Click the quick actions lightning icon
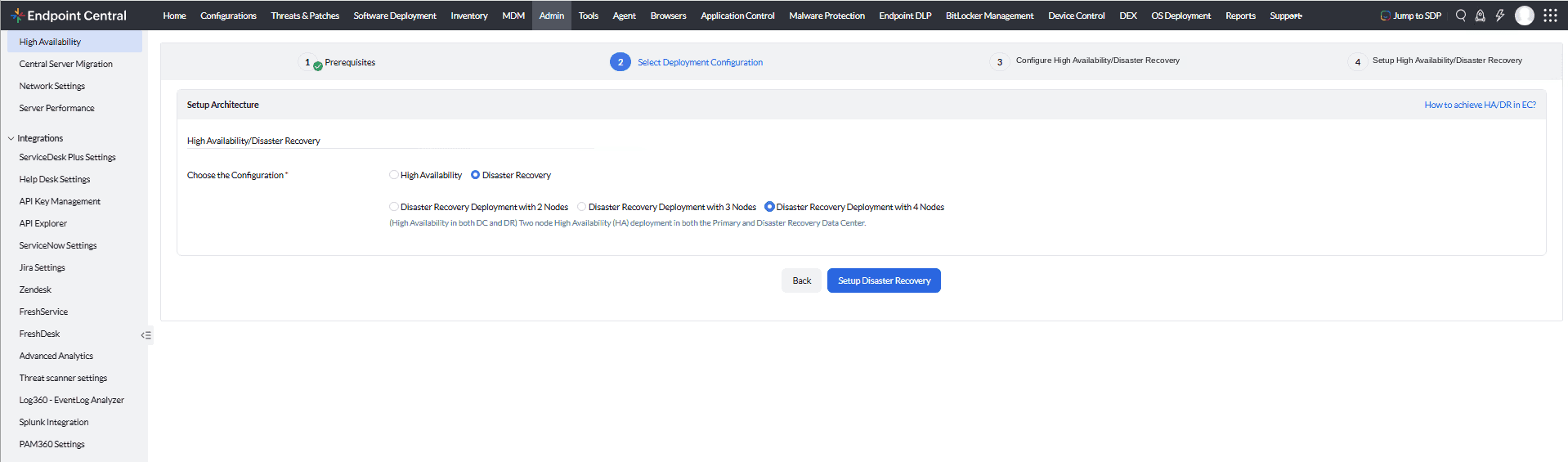The height and width of the screenshot is (462, 1568). click(1500, 16)
